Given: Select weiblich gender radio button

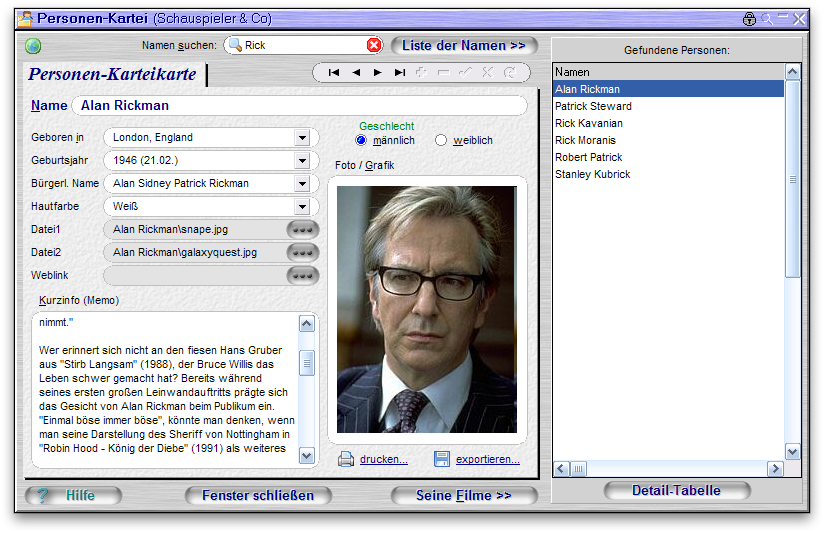Looking at the screenshot, I should click(x=441, y=140).
